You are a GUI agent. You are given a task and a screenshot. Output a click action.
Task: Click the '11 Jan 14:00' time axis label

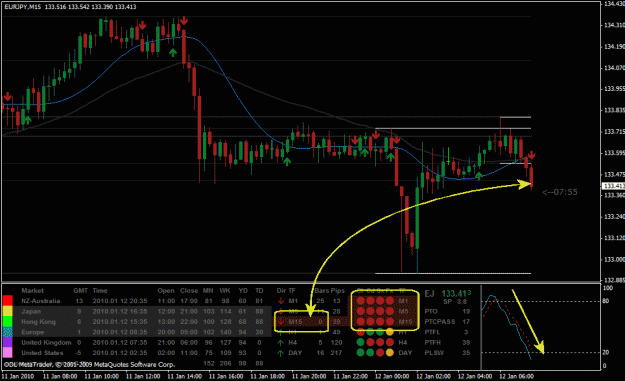185,376
